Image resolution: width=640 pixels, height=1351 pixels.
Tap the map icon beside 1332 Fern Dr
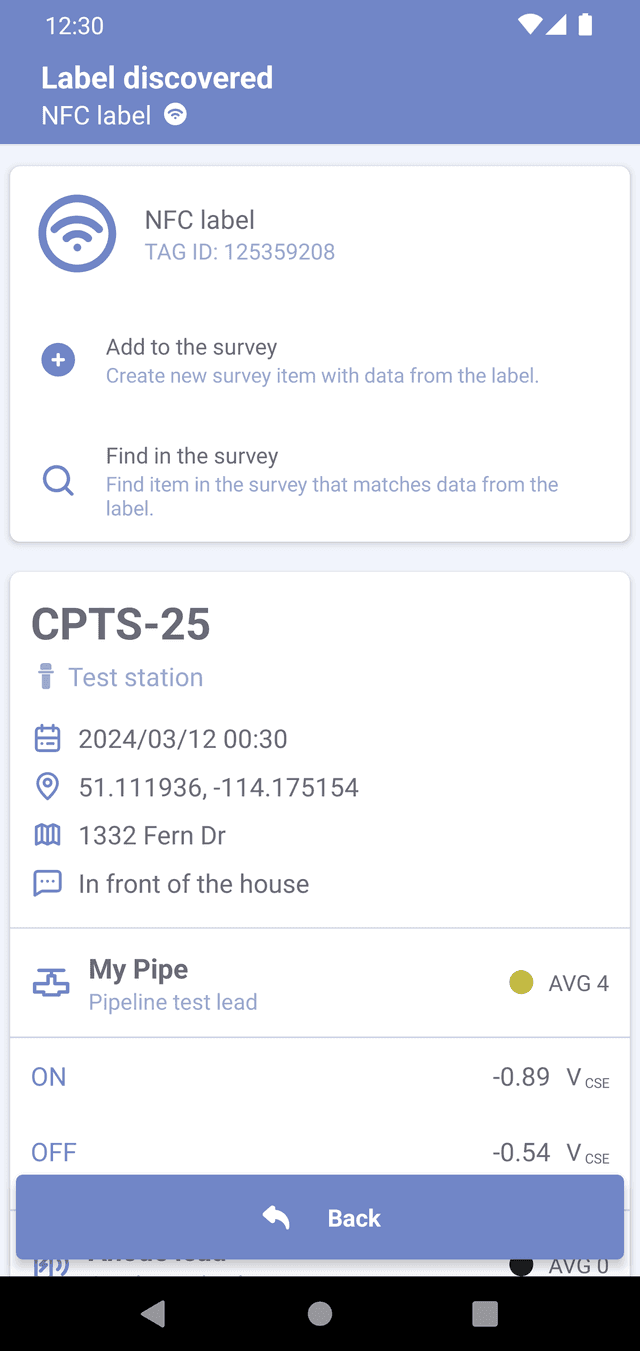tap(47, 835)
